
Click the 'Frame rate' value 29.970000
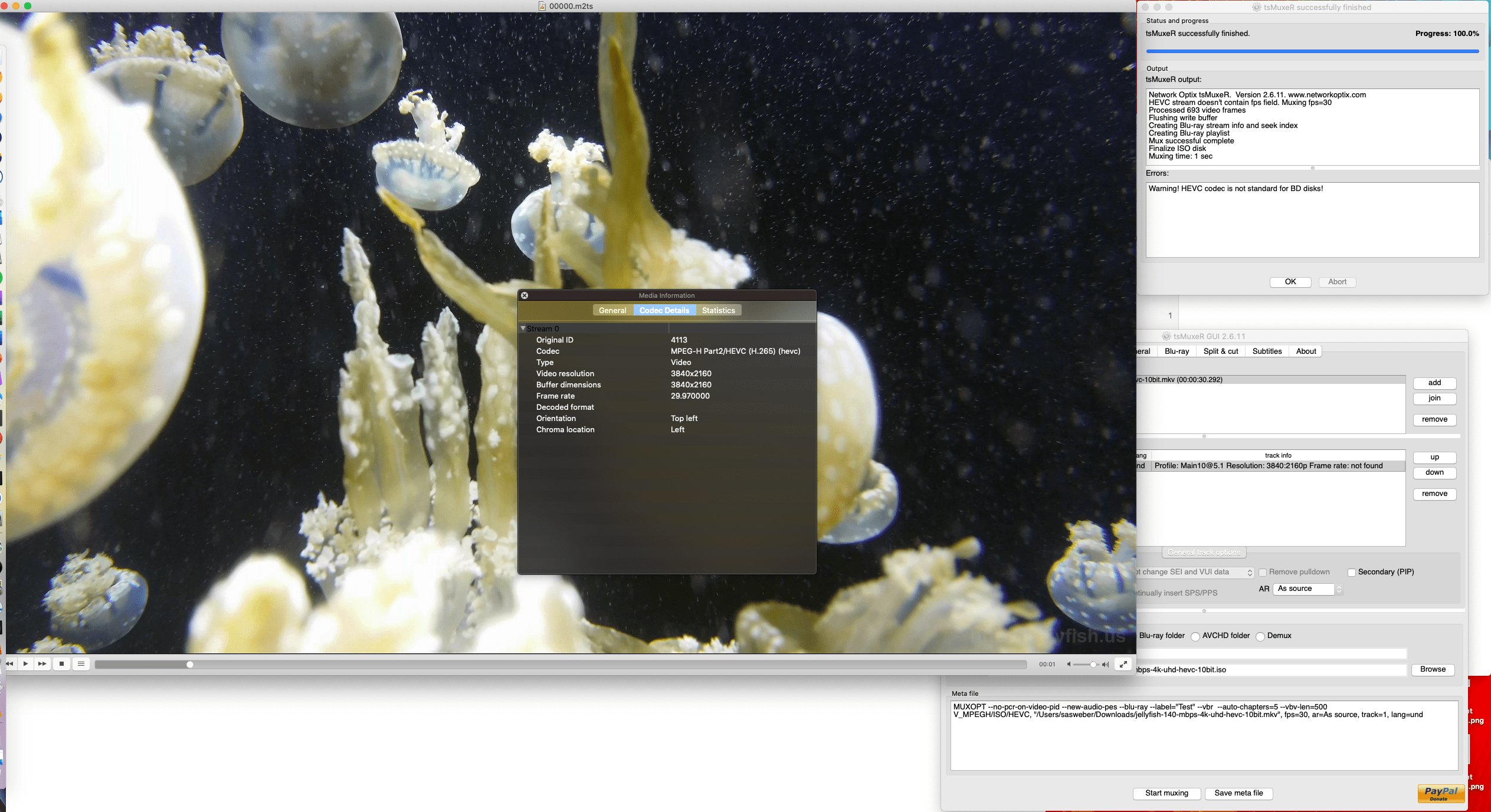690,396
